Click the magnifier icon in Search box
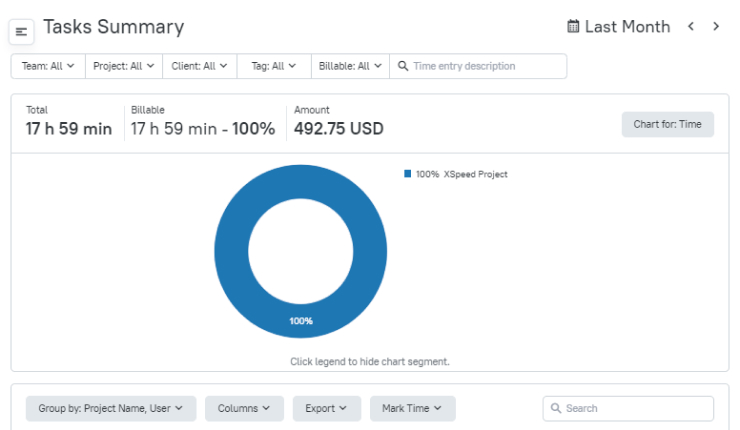 [x=556, y=408]
